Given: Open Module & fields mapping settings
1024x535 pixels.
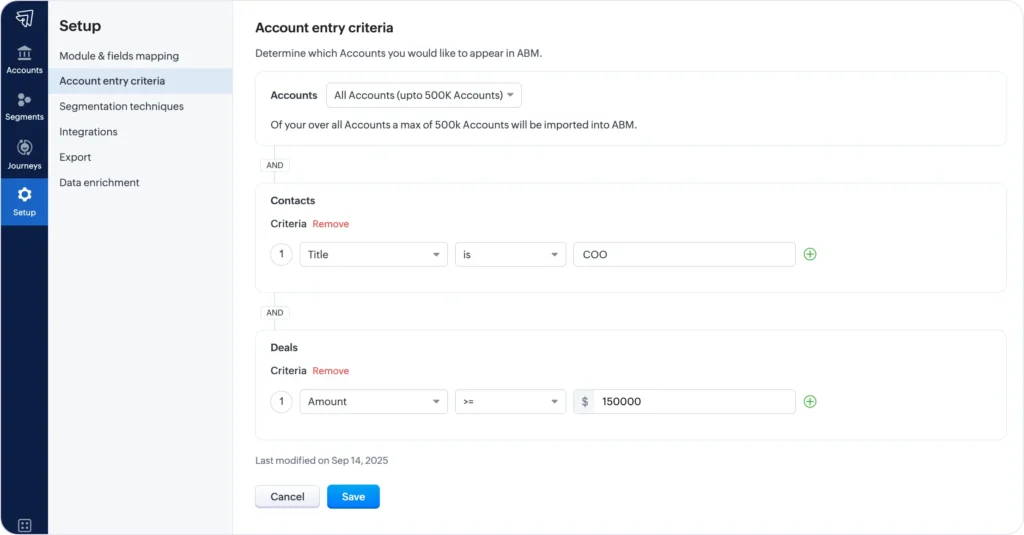Looking at the screenshot, I should point(119,56).
